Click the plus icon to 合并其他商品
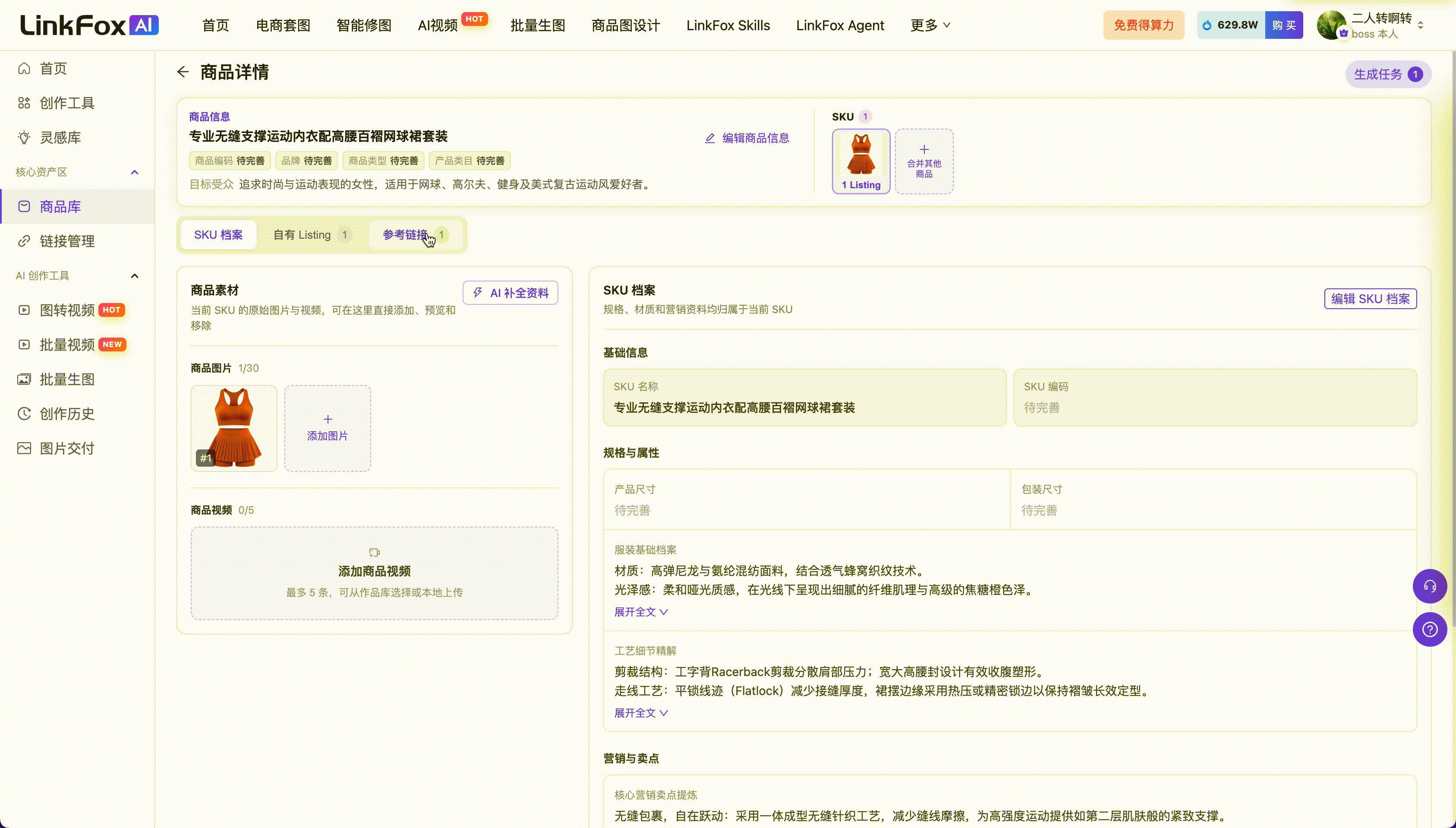 [x=924, y=149]
